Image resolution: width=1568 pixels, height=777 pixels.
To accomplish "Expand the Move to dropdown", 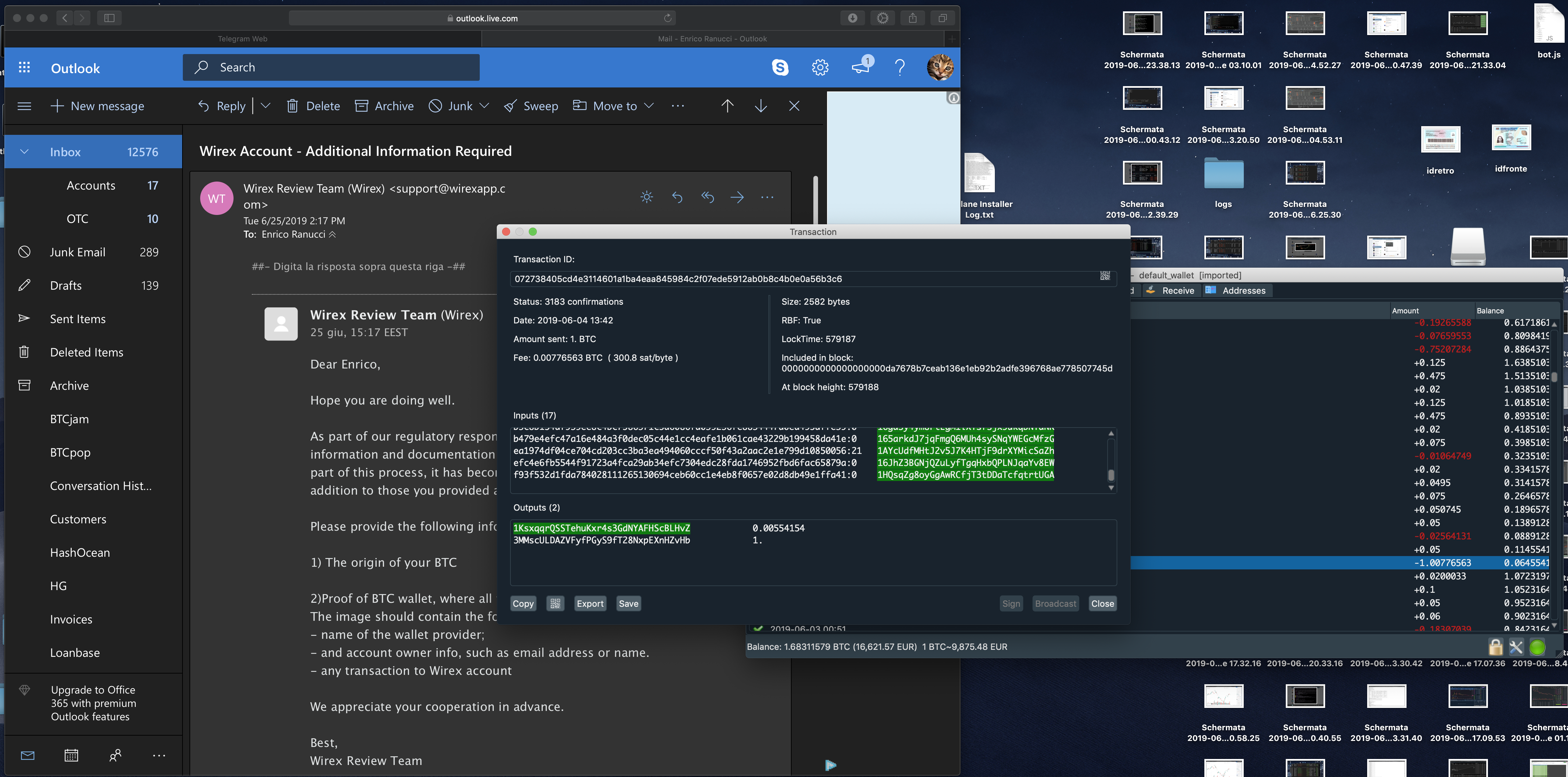I will click(649, 106).
